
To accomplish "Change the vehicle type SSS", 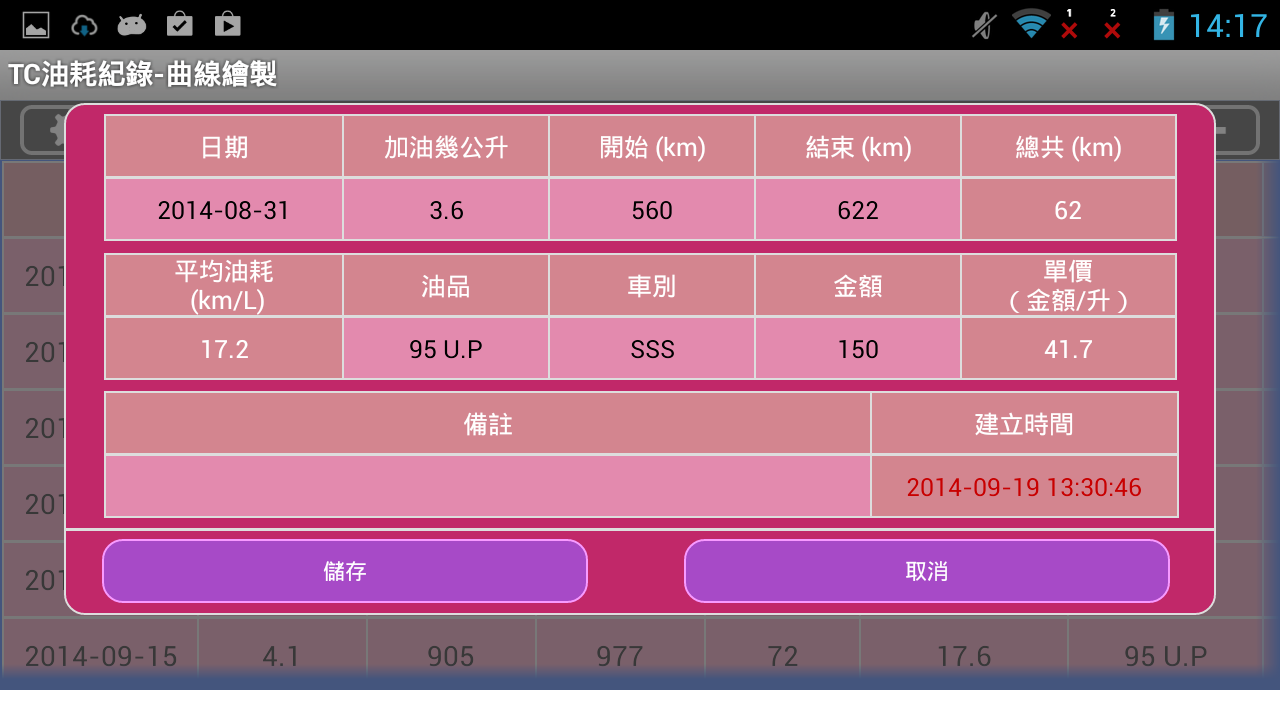I will pyautogui.click(x=652, y=349).
